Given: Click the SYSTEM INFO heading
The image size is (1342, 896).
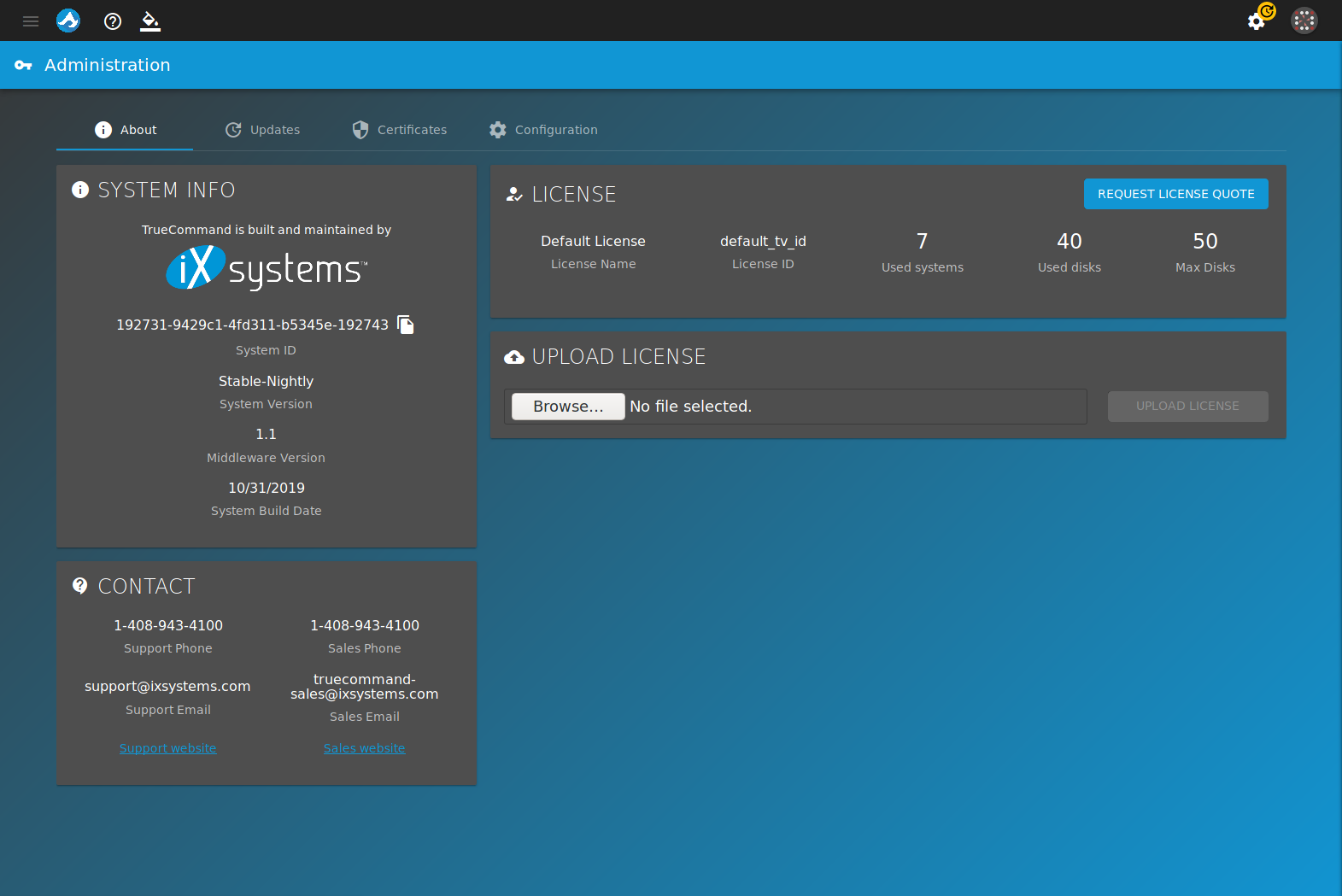Looking at the screenshot, I should tap(167, 190).
